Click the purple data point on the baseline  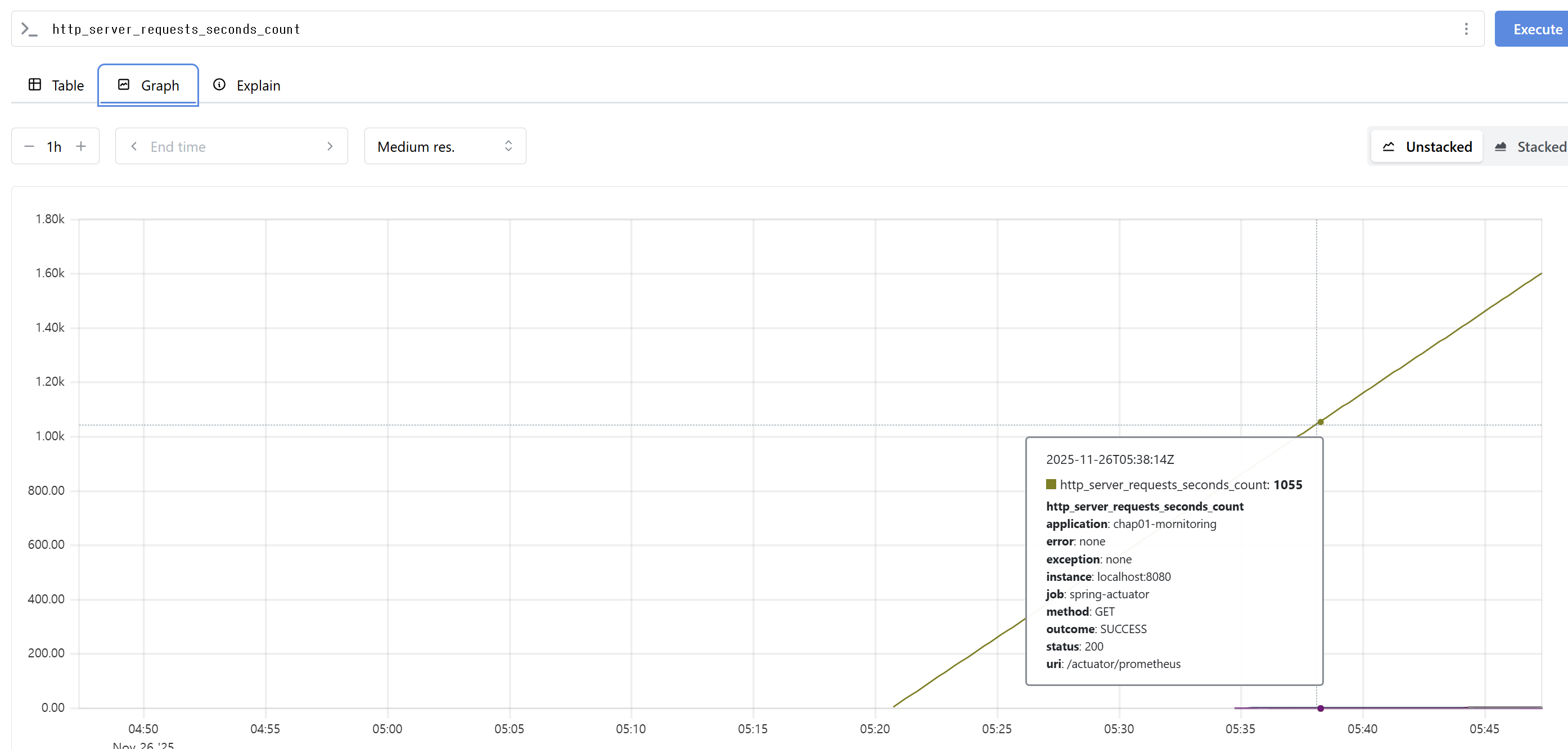click(1321, 709)
